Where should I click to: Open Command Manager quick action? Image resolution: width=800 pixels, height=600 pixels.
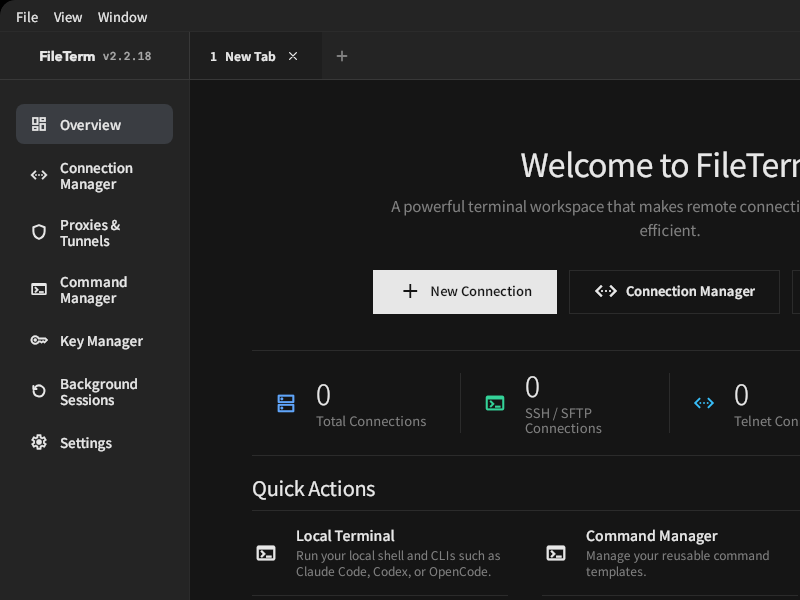coord(668,554)
